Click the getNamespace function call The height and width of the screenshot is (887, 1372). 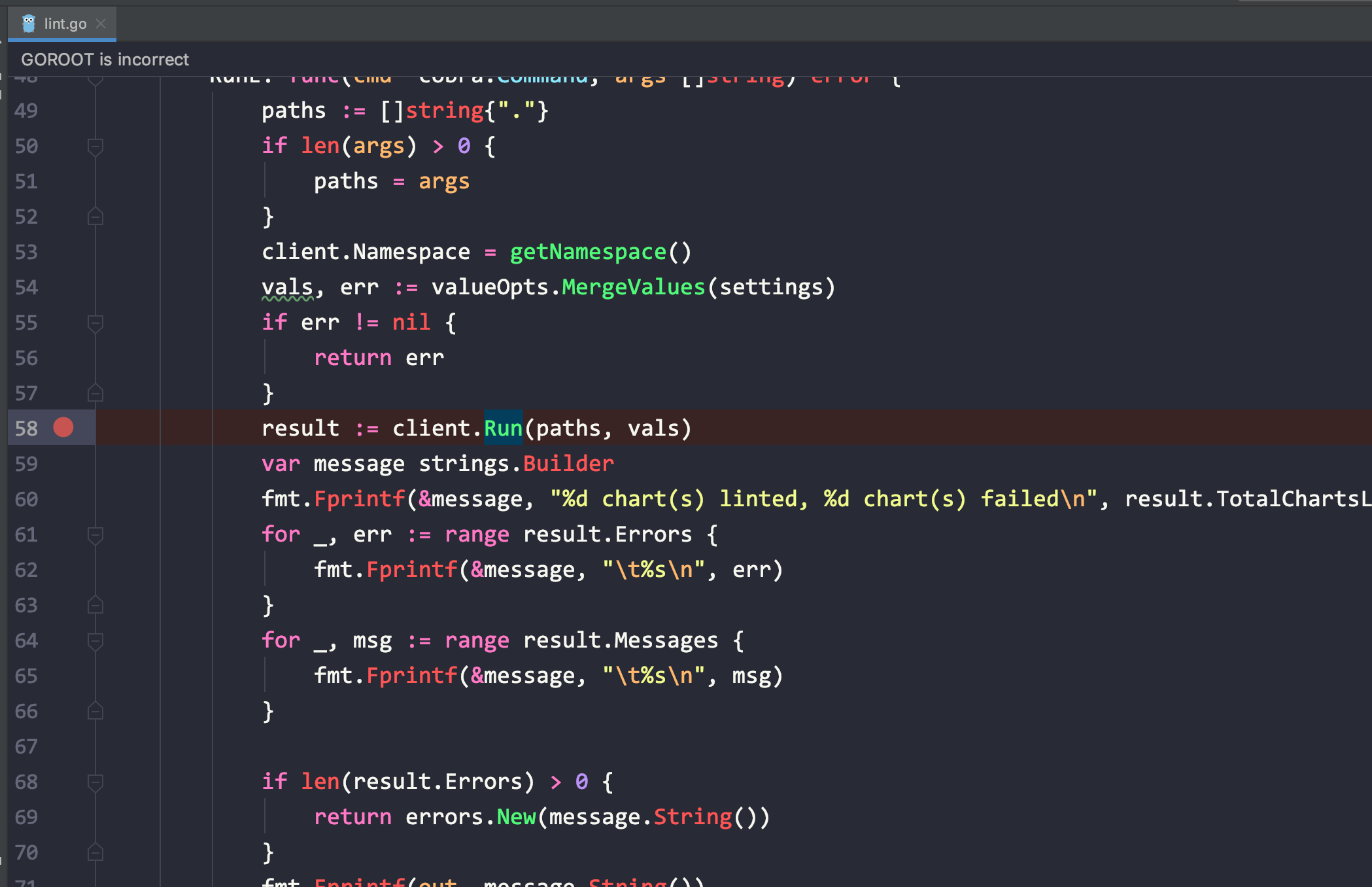click(x=587, y=252)
